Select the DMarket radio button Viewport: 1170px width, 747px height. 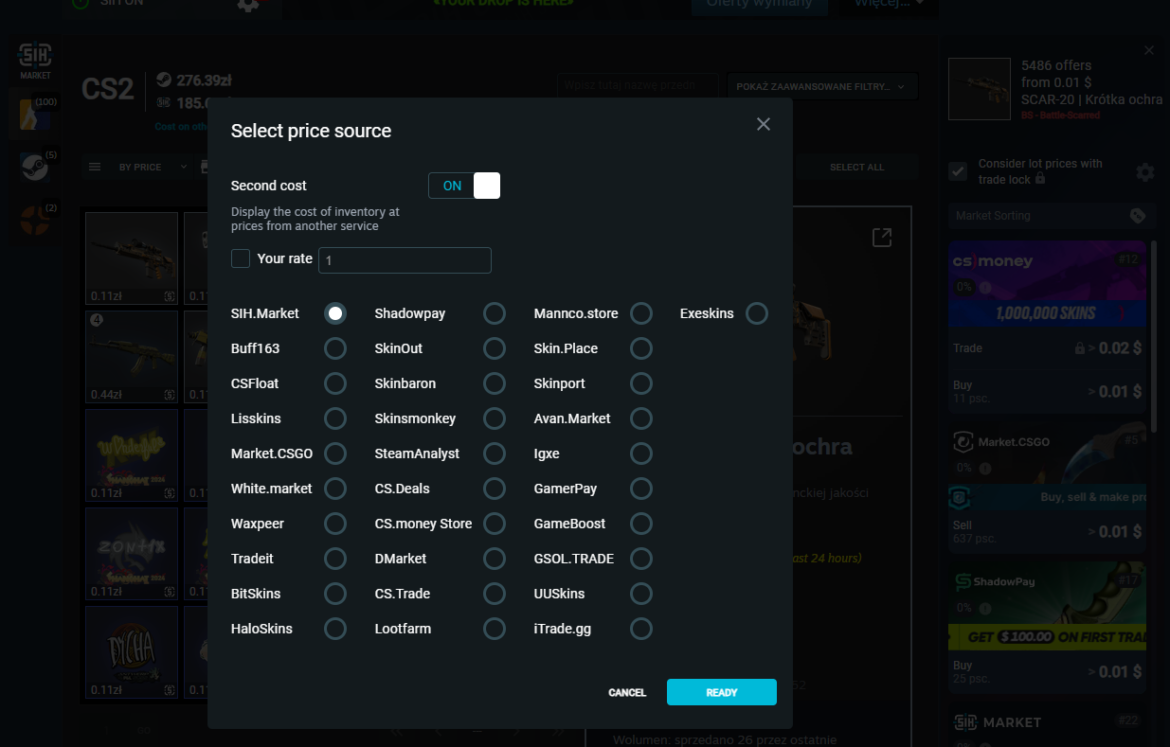coord(494,559)
